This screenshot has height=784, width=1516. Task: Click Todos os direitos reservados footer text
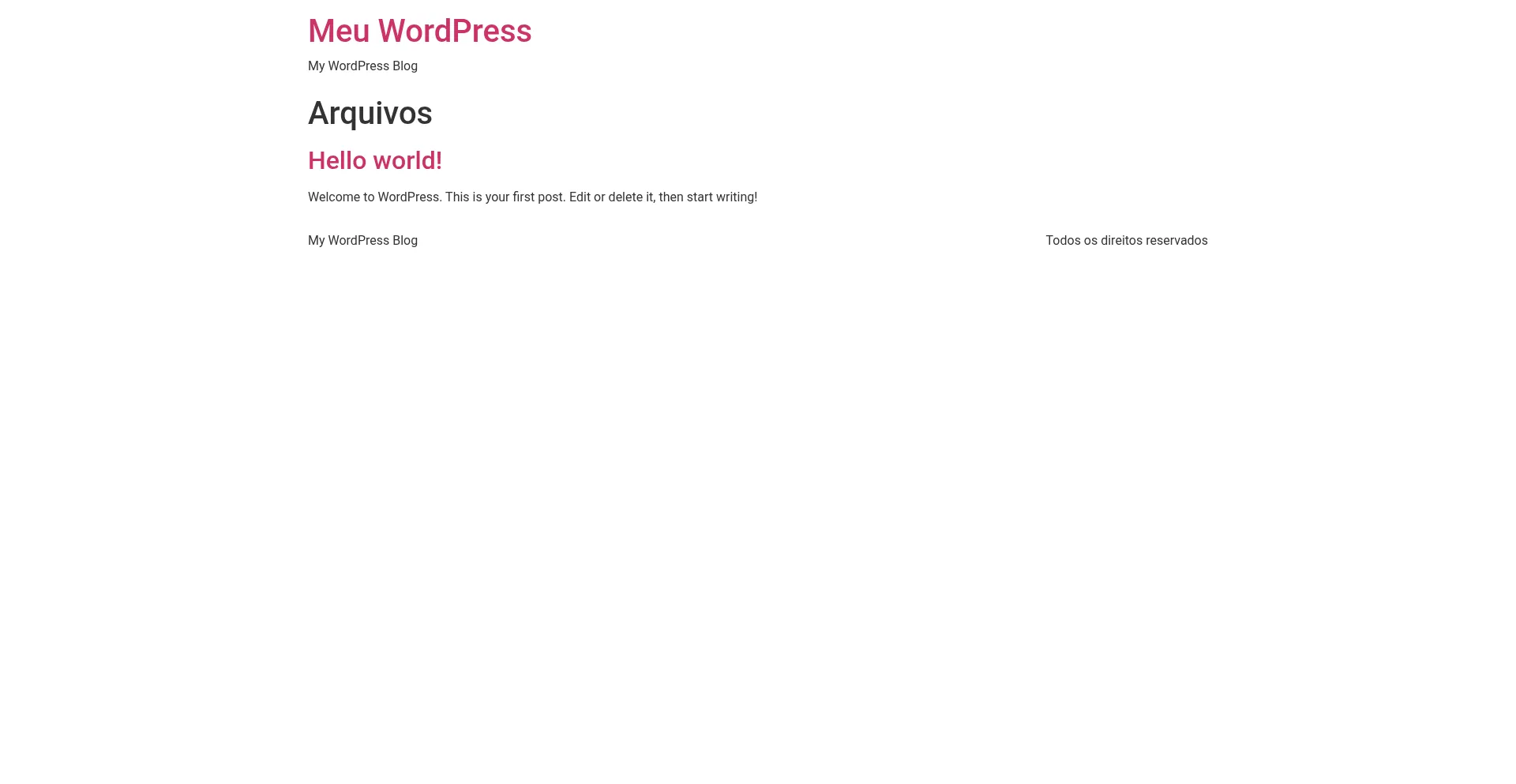1127,241
